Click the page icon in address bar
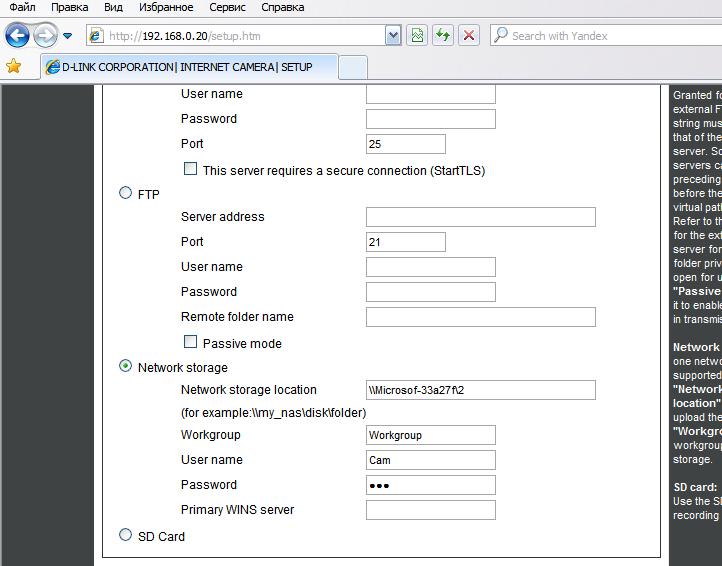The height and width of the screenshot is (566, 722). (96, 36)
